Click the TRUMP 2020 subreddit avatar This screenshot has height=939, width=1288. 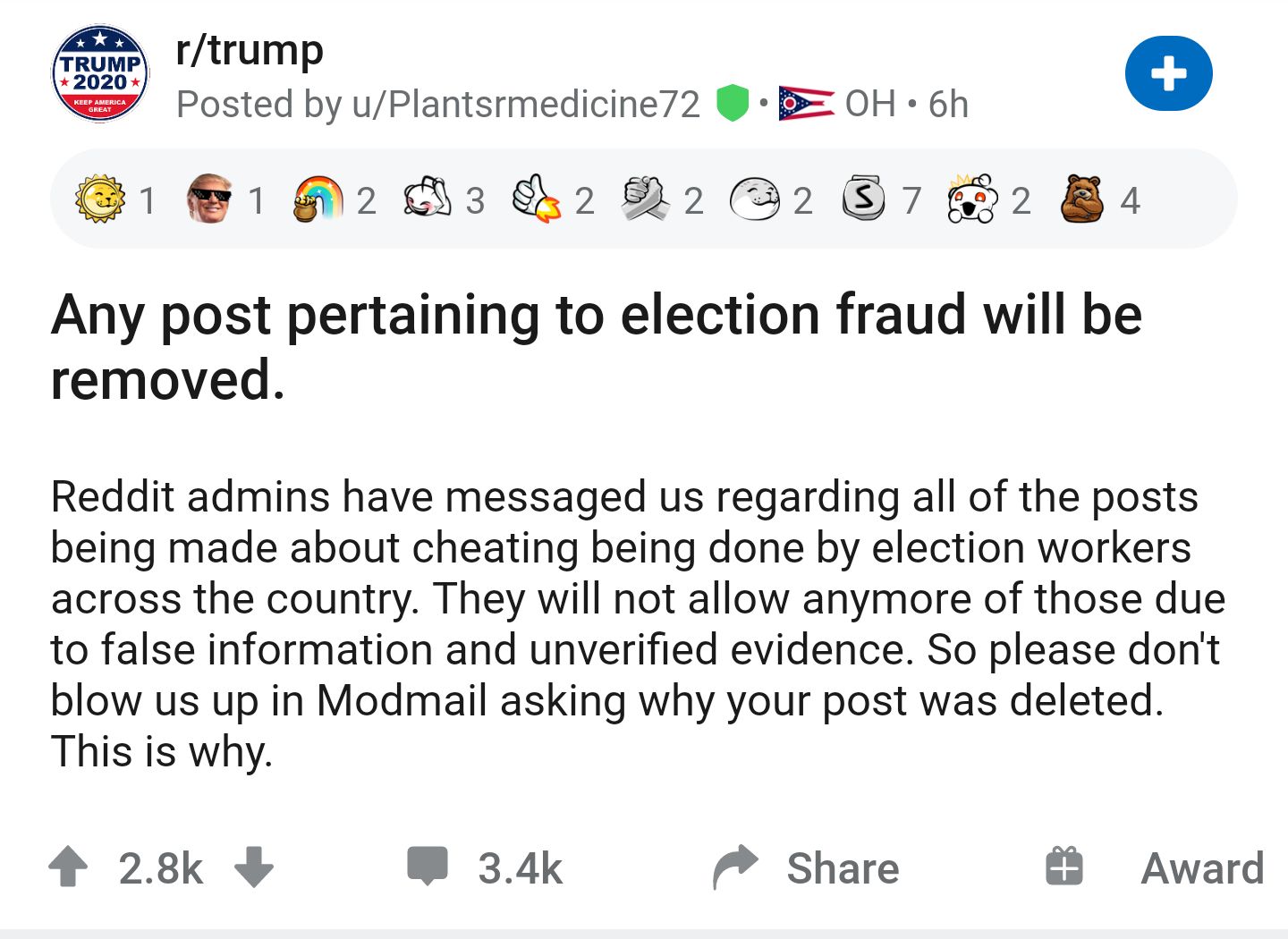[x=99, y=72]
